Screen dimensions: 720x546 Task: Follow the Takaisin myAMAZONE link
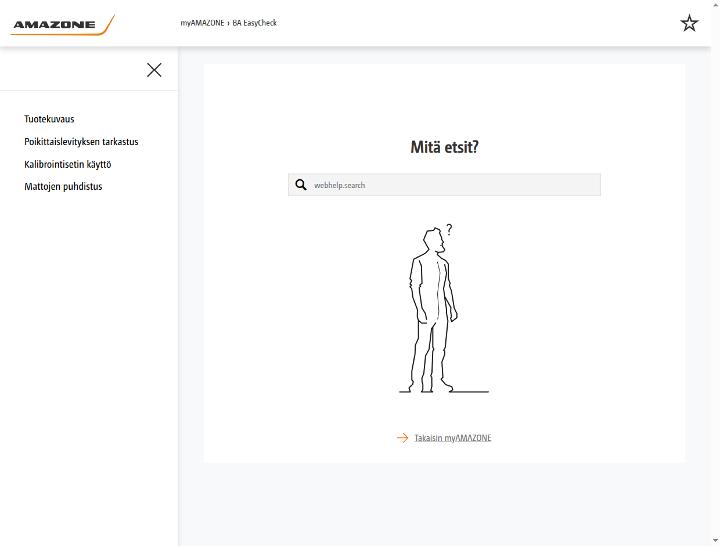point(453,438)
